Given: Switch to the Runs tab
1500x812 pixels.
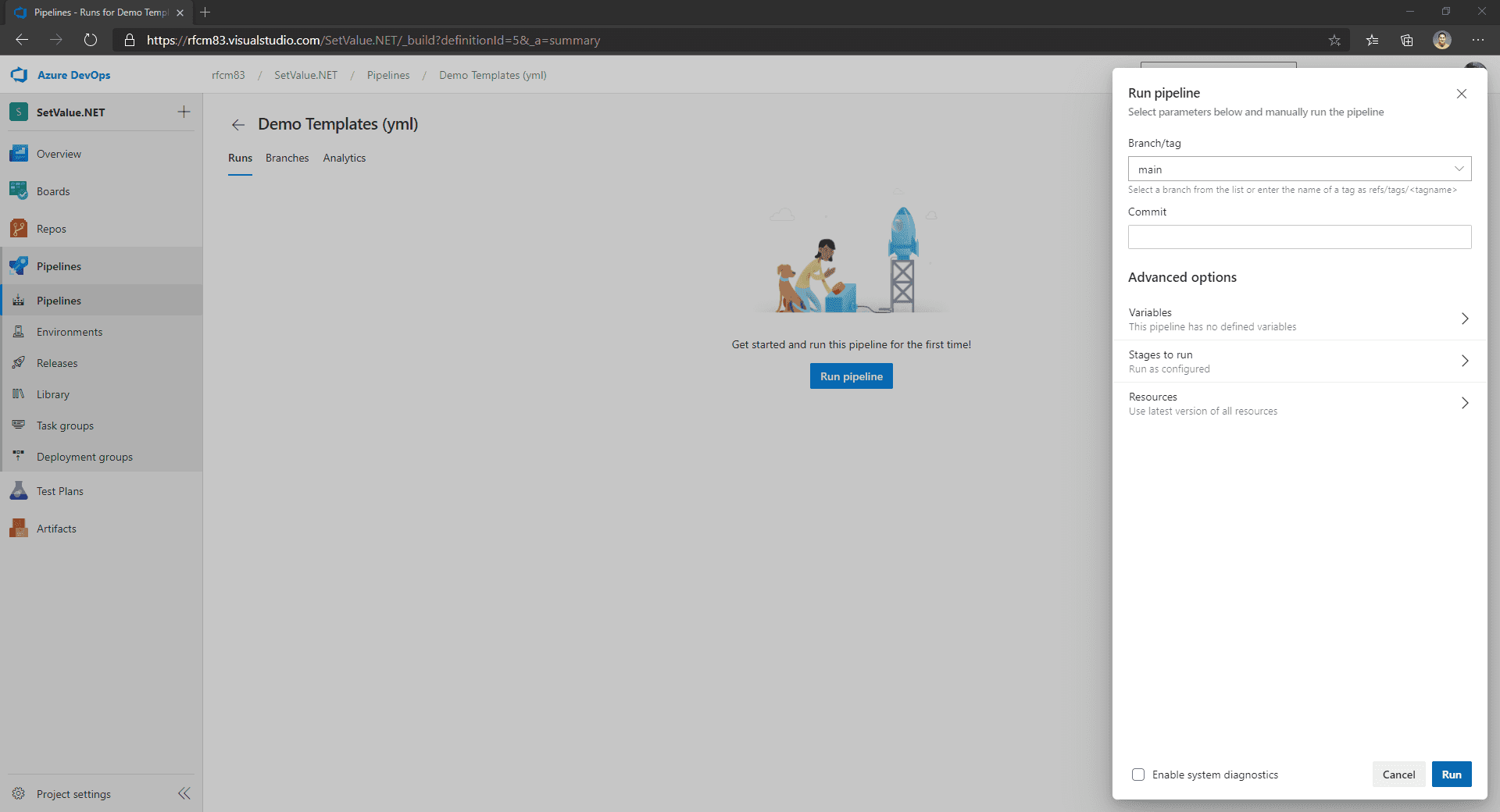Looking at the screenshot, I should (241, 158).
